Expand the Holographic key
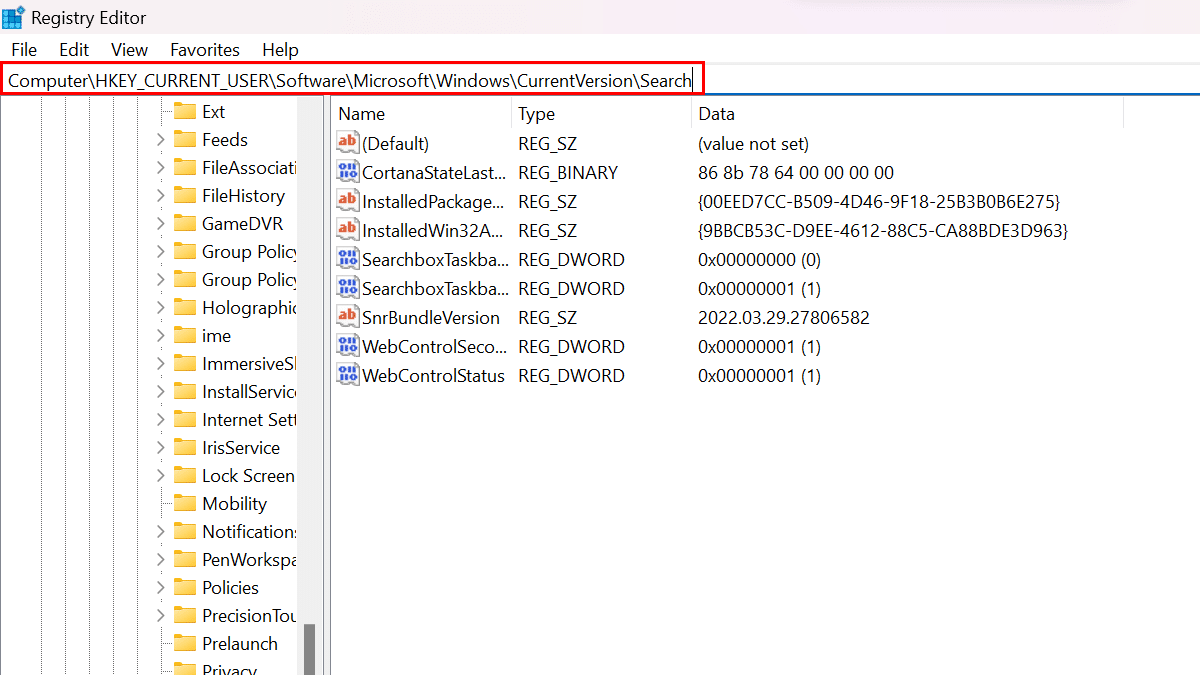The width and height of the screenshot is (1200, 675). coord(160,307)
